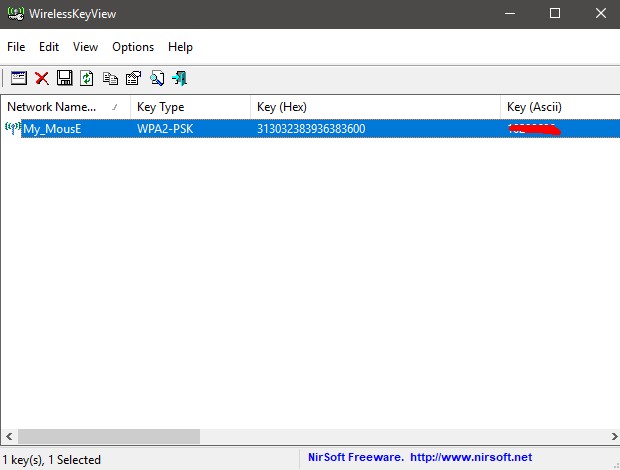Click the Show Code Only toolbar icon
The width and height of the screenshot is (620, 470).
[x=19, y=78]
